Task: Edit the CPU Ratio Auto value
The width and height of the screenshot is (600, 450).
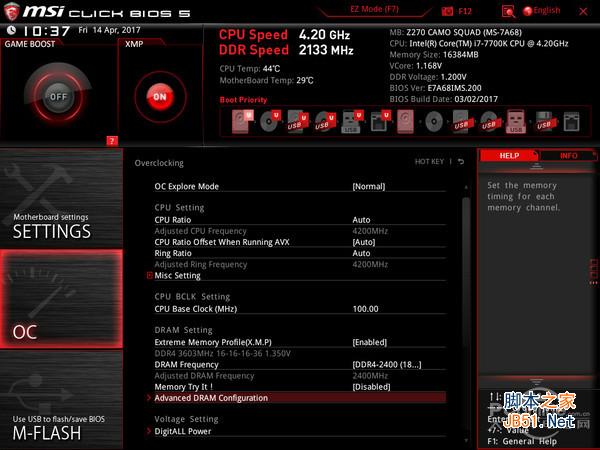Action: [361, 220]
